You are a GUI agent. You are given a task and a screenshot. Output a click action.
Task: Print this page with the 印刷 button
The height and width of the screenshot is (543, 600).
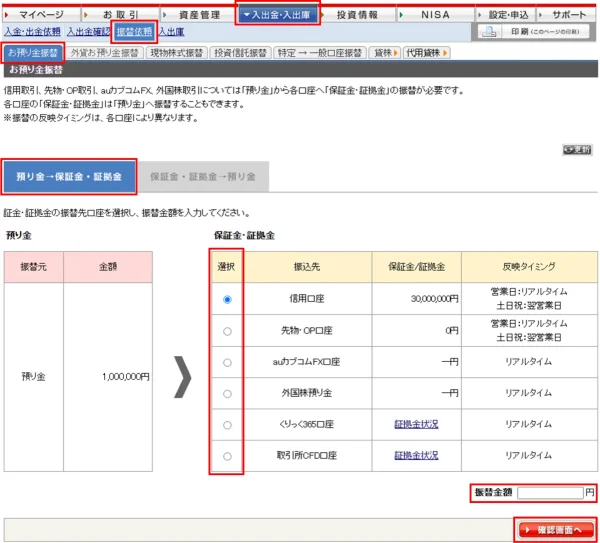pyautogui.click(x=536, y=31)
